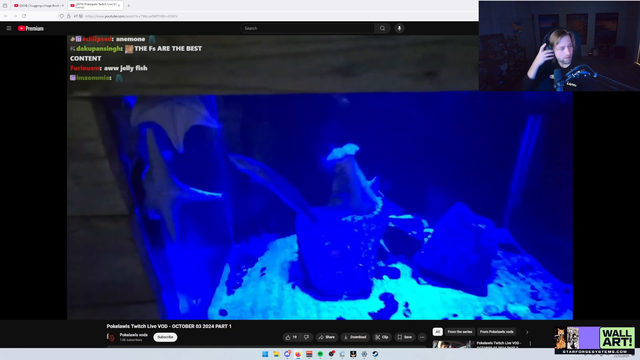The width and height of the screenshot is (640, 360).
Task: Open options menu for the suggested video
Action: [530, 344]
